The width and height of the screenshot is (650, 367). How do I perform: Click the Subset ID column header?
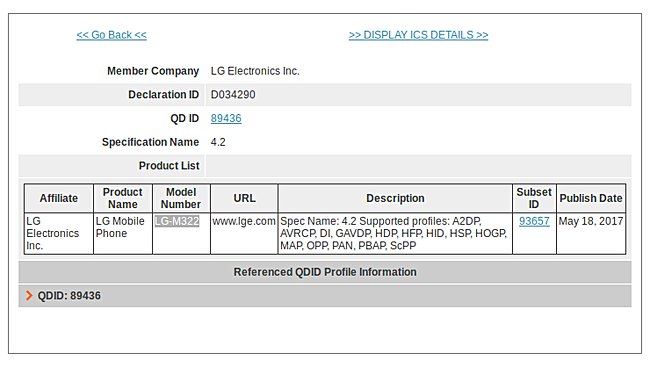coord(534,198)
